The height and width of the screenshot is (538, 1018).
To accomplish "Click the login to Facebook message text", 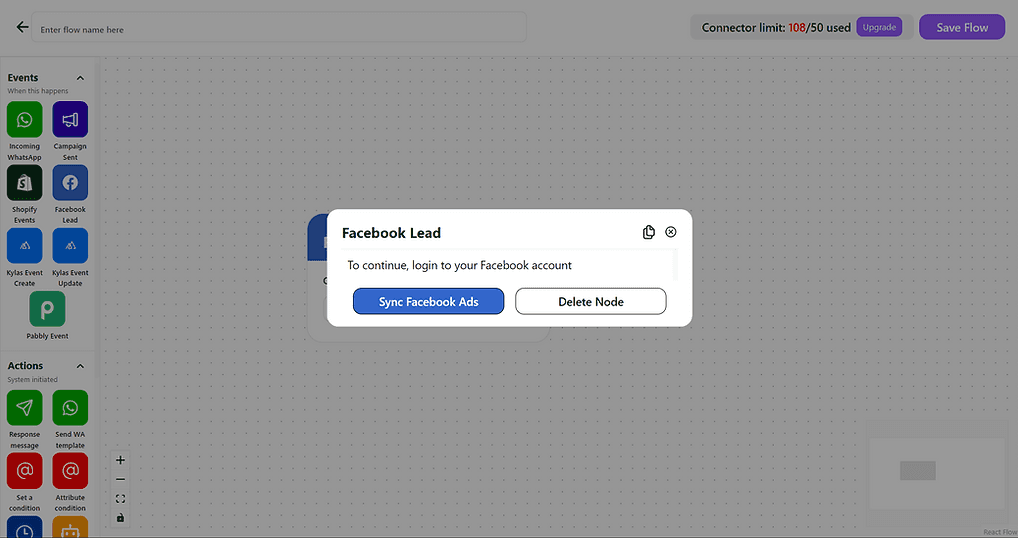I will tap(460, 265).
